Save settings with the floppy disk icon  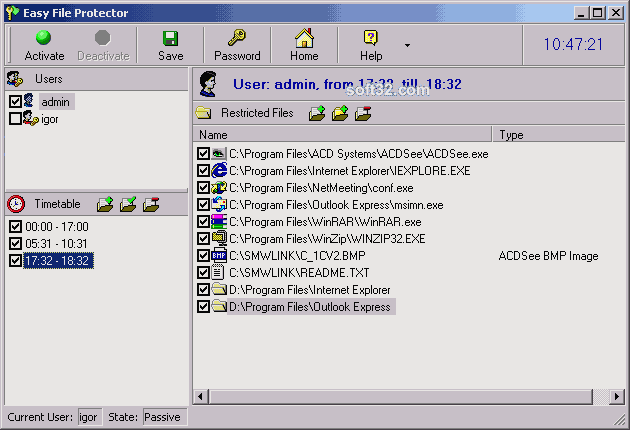pyautogui.click(x=170, y=45)
